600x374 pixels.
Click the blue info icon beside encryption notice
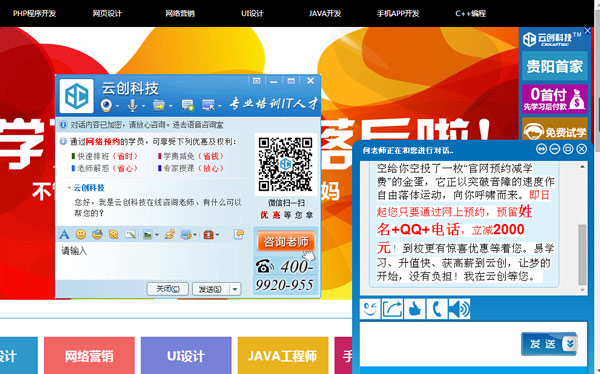coord(63,125)
